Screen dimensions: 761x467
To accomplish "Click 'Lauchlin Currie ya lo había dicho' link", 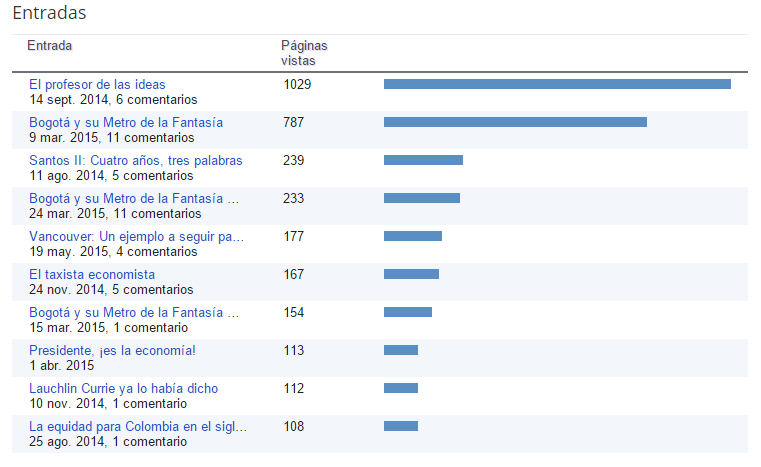I will [x=123, y=388].
